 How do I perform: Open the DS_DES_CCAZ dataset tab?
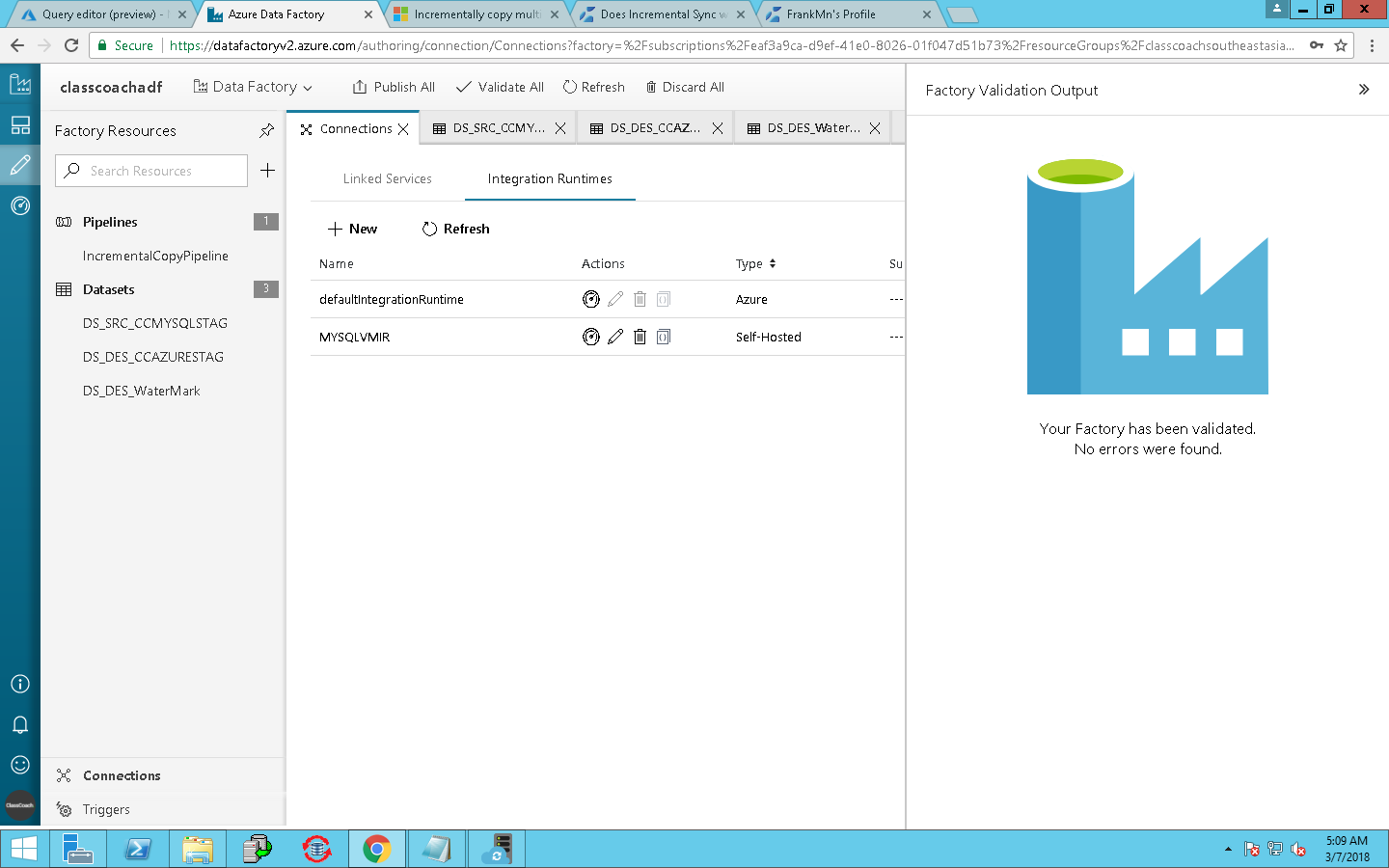645,128
